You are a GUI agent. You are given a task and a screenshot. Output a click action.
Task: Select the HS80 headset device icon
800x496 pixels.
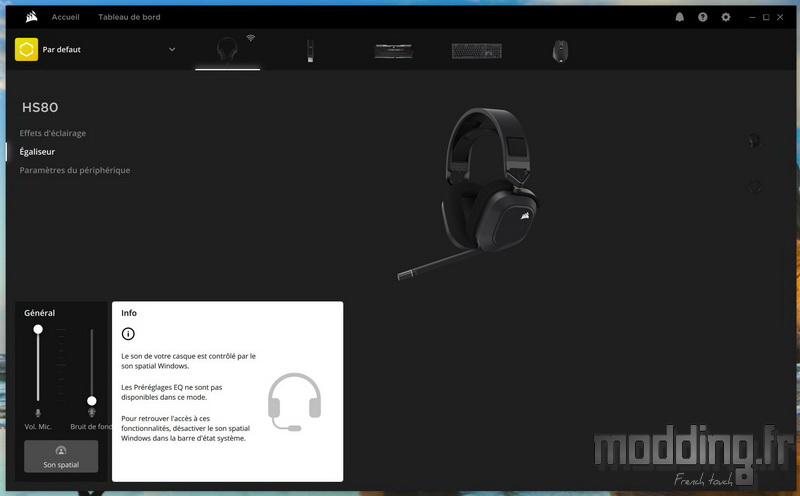pyautogui.click(x=227, y=50)
